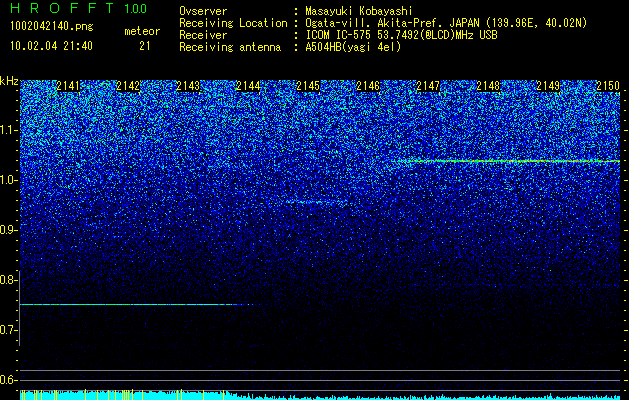The width and height of the screenshot is (629, 400).
Task: Click the bright horizontal carrier line near 0.75 kHz
Action: 136,305
